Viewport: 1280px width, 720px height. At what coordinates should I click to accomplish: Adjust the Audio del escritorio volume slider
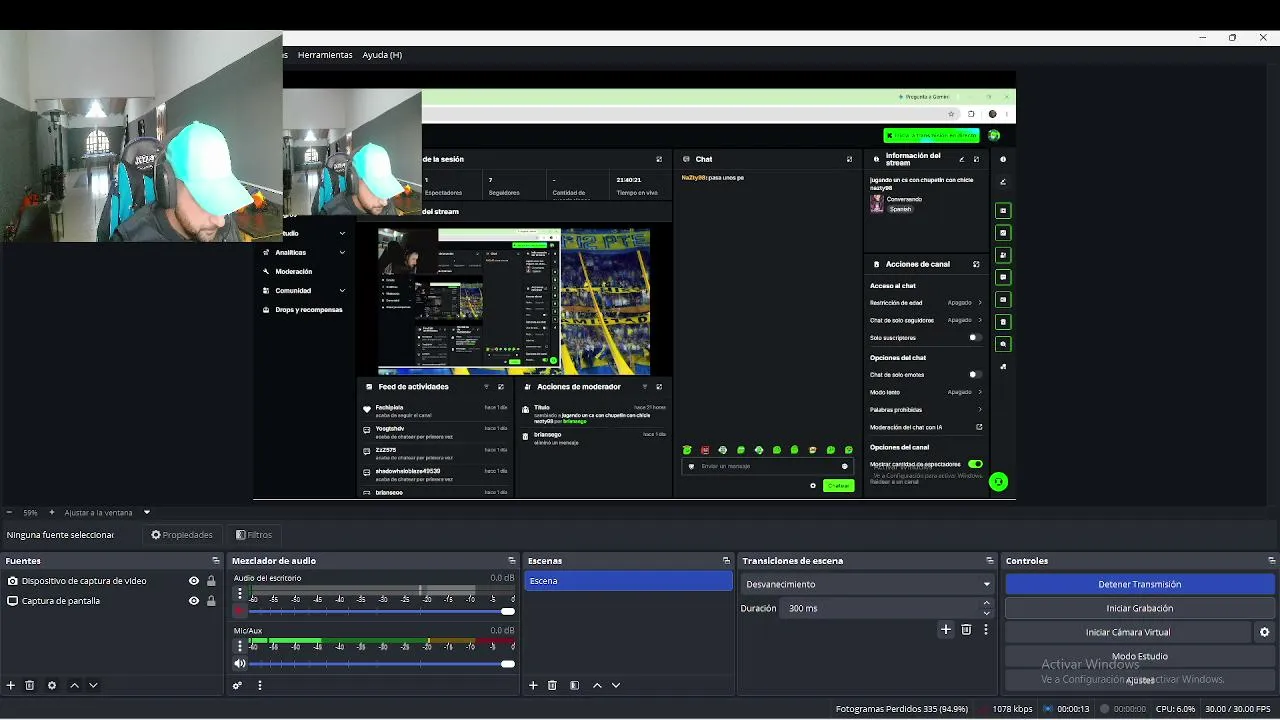point(381,611)
